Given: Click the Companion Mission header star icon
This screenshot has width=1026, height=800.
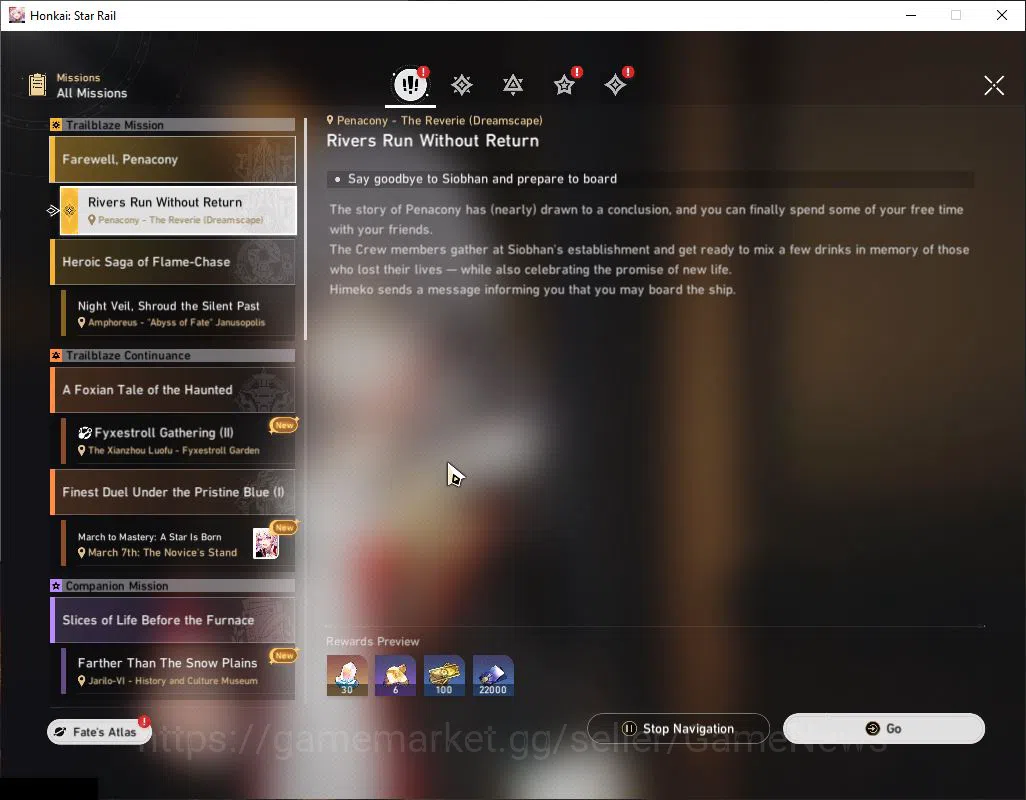Looking at the screenshot, I should (56, 585).
